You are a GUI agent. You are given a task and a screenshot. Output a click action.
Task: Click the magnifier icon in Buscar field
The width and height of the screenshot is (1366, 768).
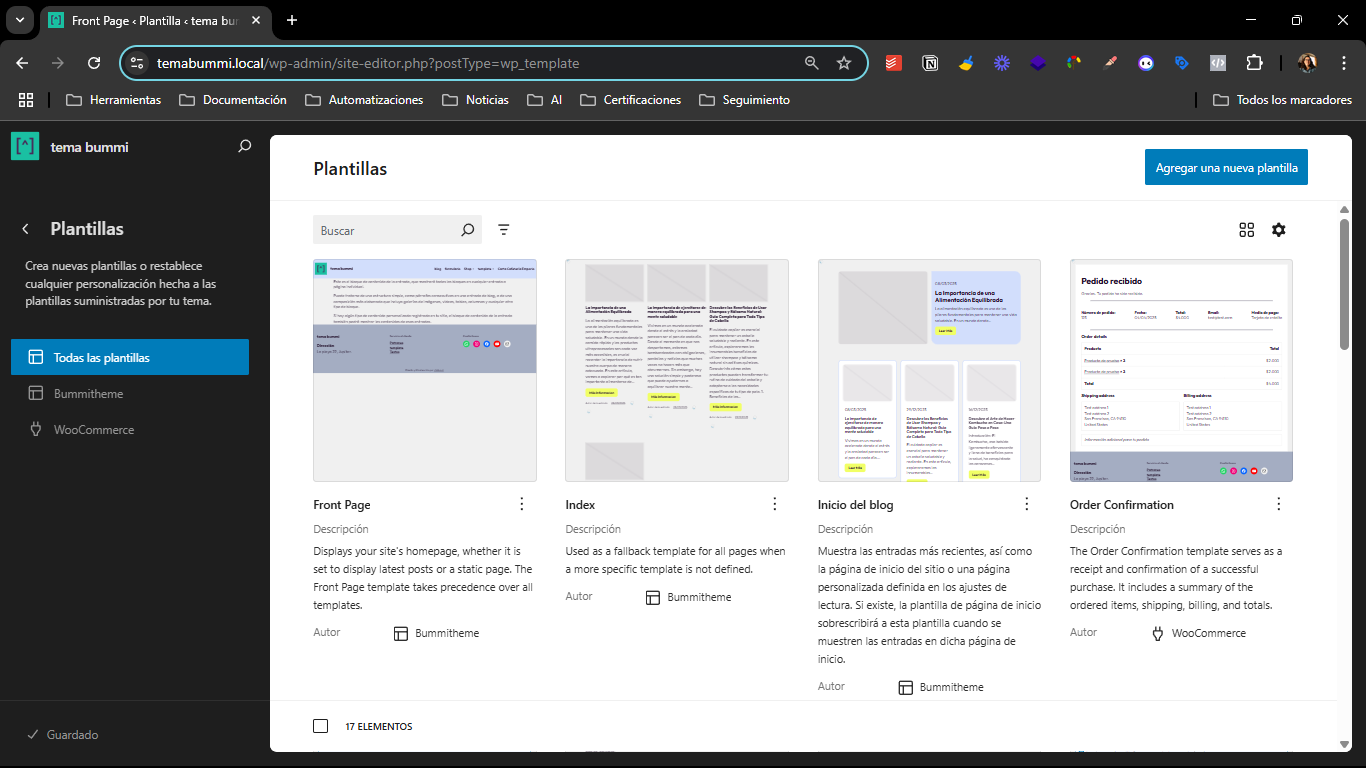467,230
